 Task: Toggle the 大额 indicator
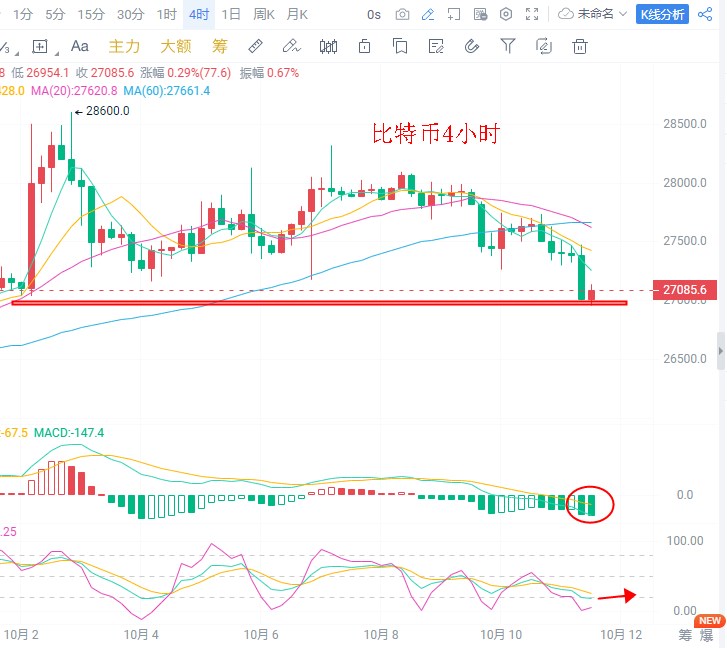point(176,46)
